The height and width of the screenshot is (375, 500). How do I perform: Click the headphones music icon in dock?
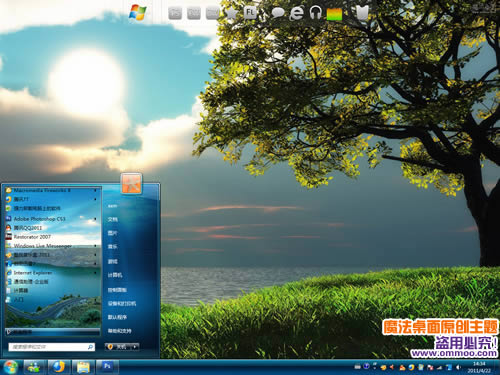click(x=315, y=13)
